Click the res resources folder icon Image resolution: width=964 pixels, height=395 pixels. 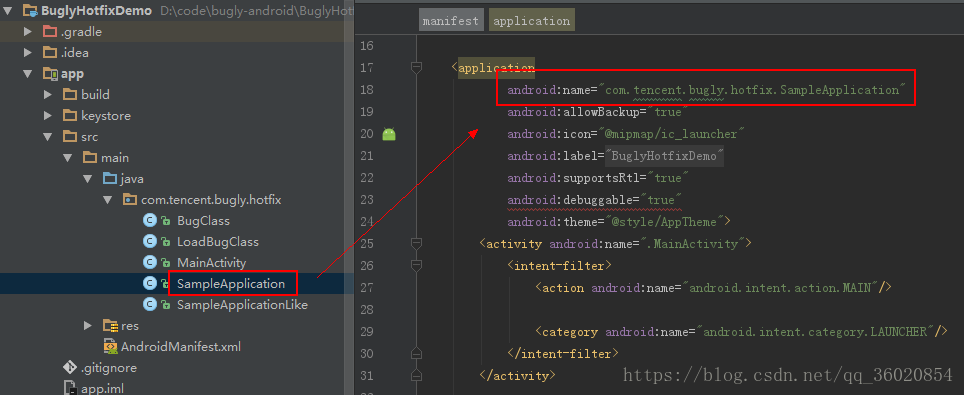pos(111,325)
